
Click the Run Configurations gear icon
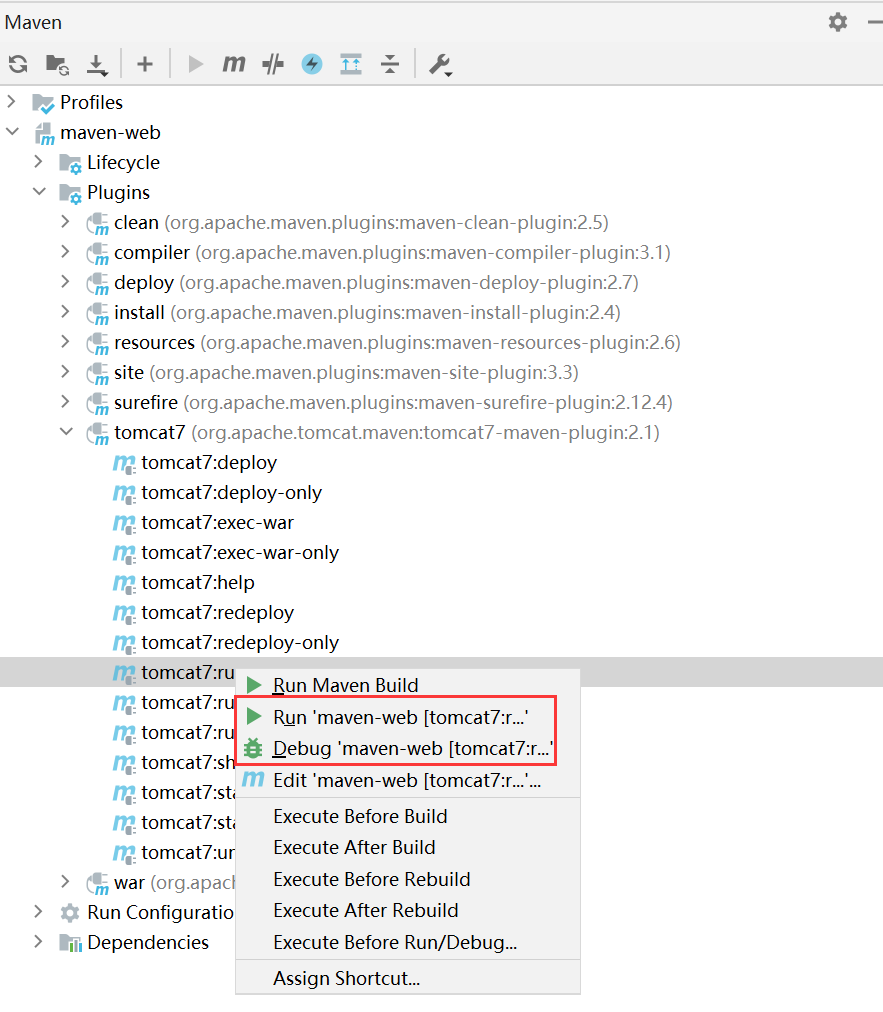tap(70, 913)
